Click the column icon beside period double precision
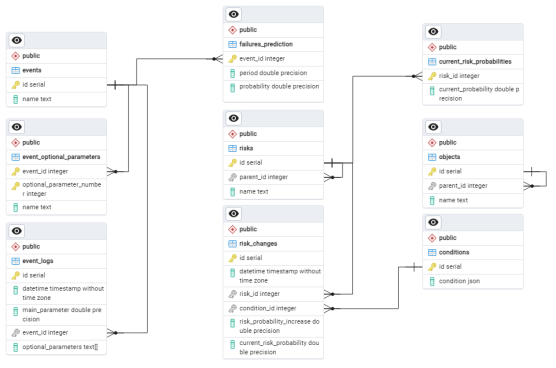 pyautogui.click(x=232, y=73)
